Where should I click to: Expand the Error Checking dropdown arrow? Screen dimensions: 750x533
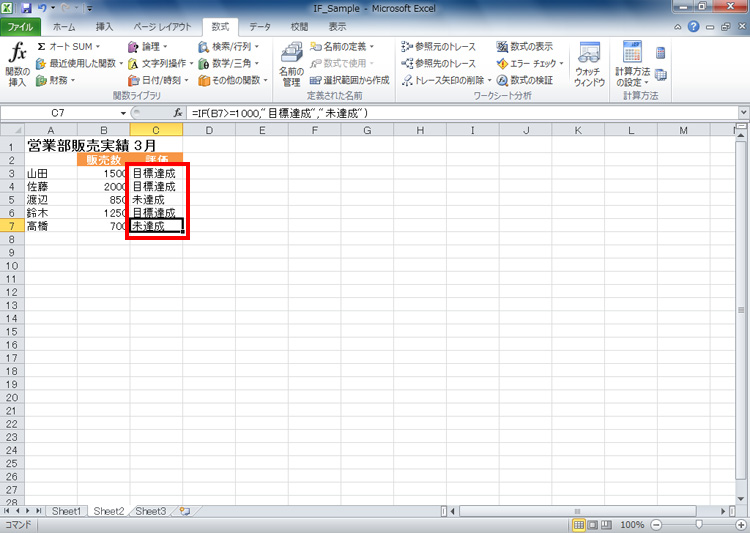[x=562, y=63]
